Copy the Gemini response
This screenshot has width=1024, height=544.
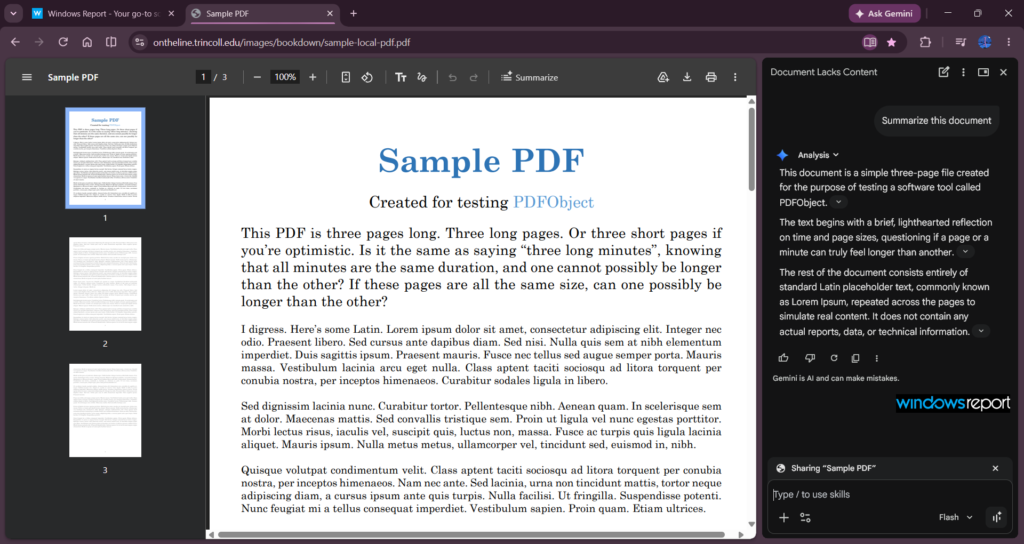856,358
